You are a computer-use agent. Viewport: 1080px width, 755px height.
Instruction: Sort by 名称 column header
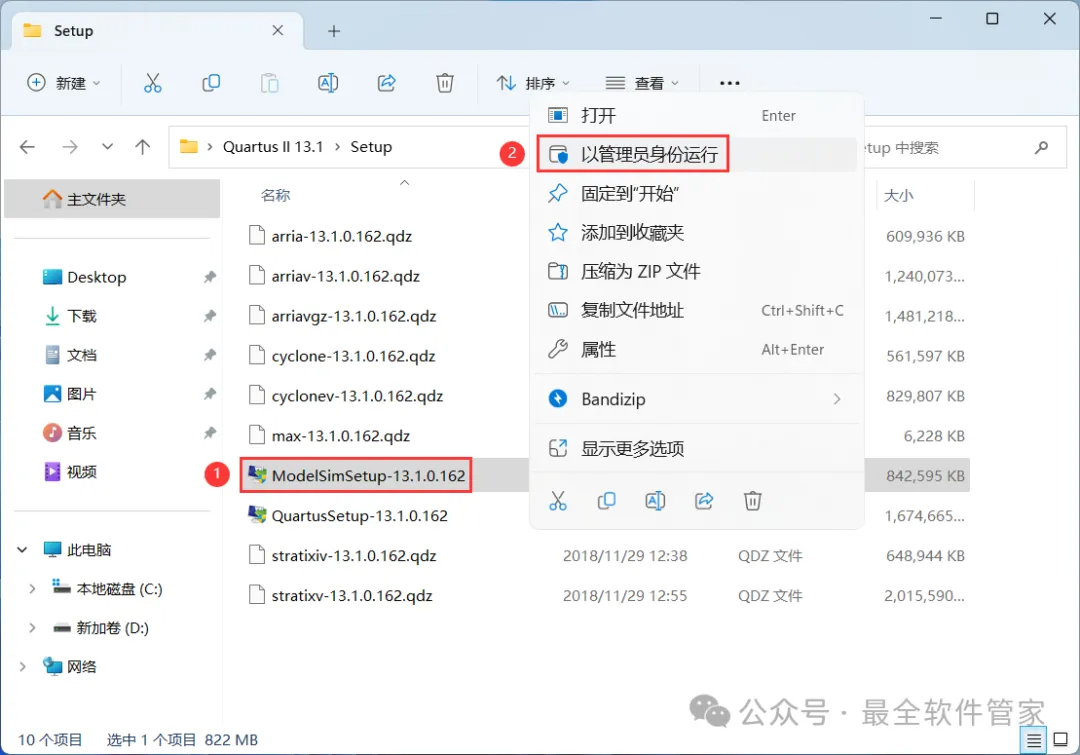(x=276, y=196)
